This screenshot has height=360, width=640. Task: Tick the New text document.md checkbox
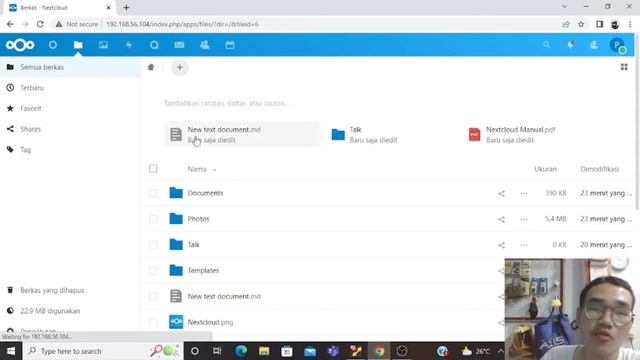153,296
